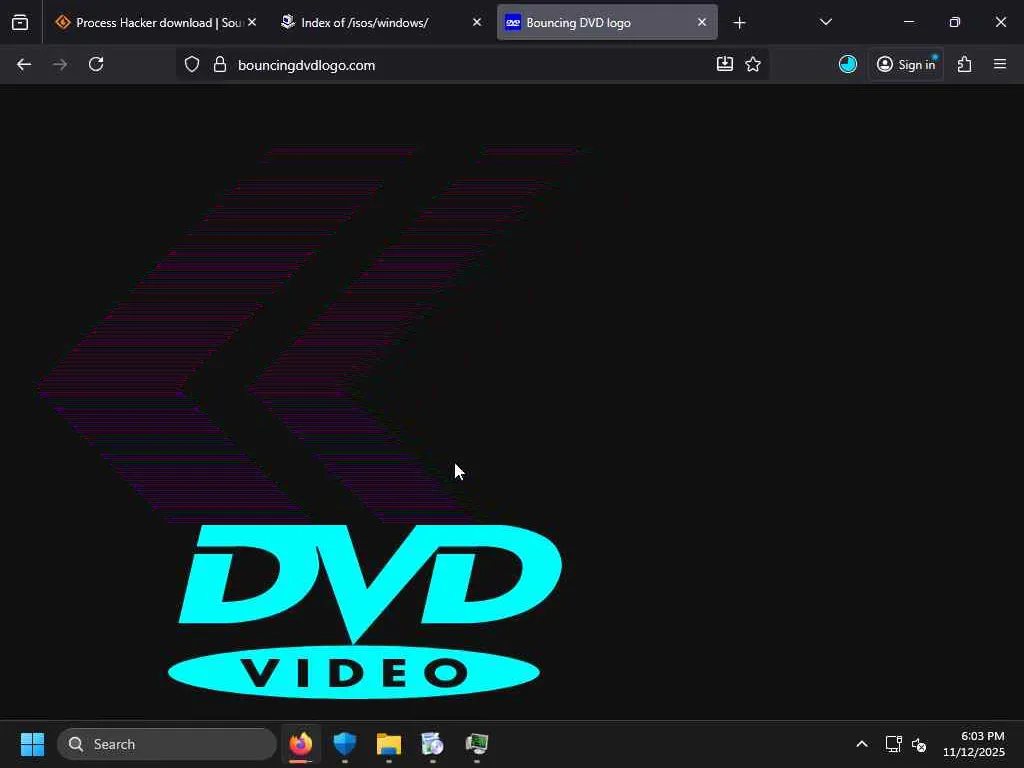
Task: Open the Windows Security shield taskbar app
Action: tap(344, 744)
